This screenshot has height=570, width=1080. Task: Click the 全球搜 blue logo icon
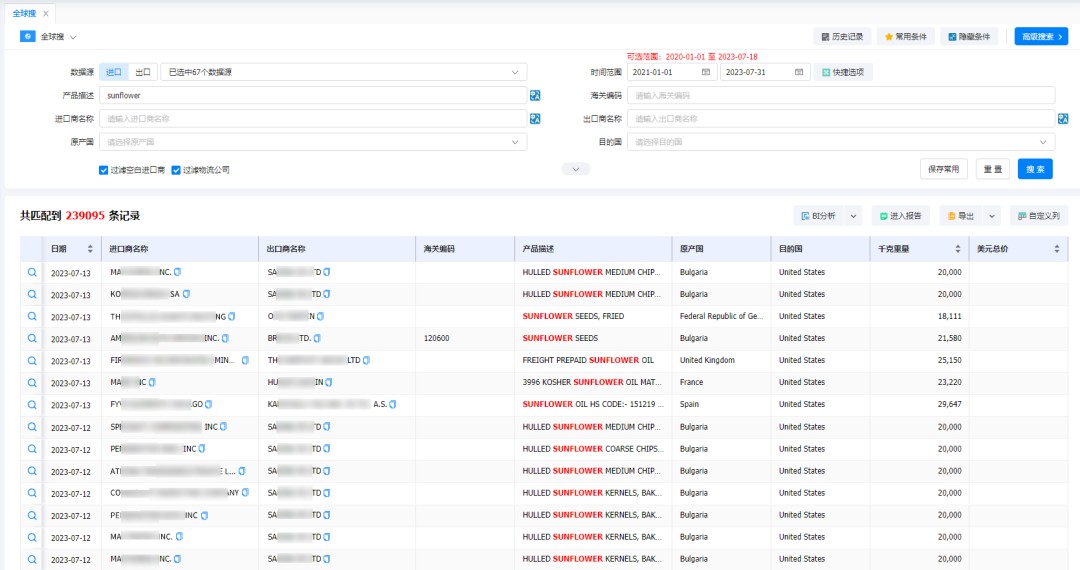point(28,36)
